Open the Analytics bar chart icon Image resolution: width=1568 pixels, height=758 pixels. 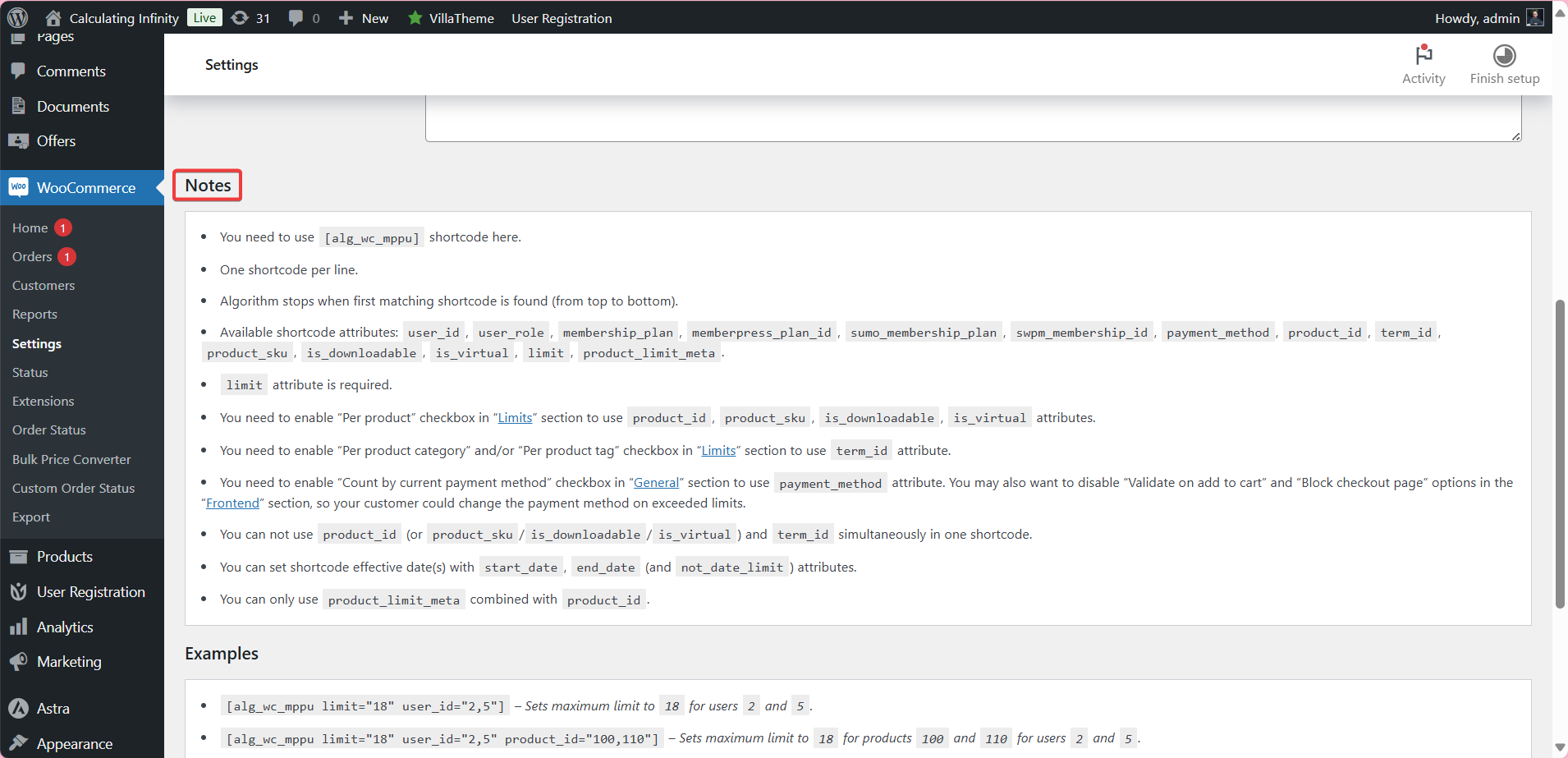[18, 627]
